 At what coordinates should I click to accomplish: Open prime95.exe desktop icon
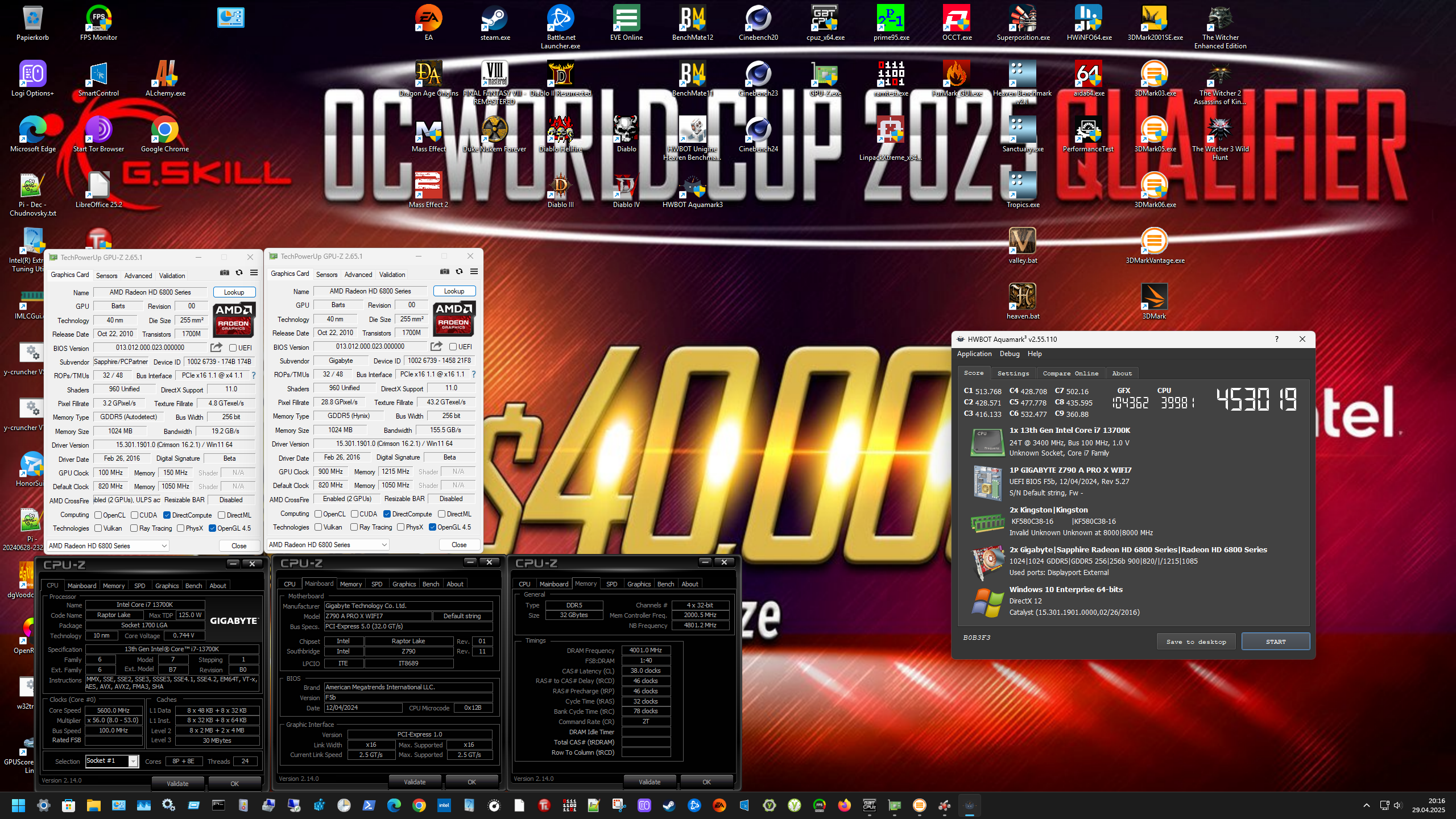(x=891, y=23)
